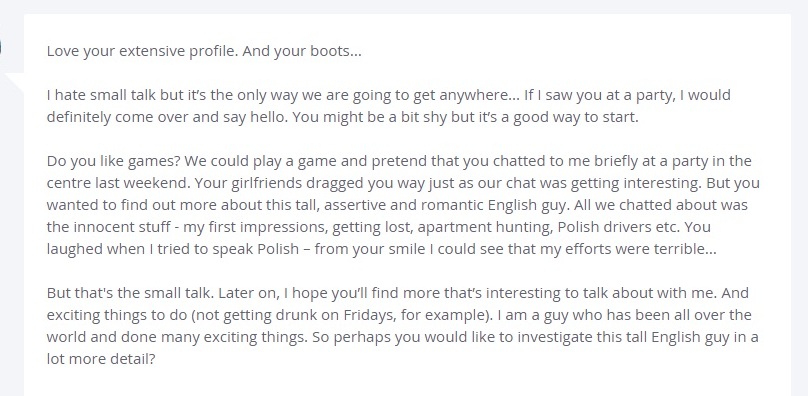Click the partial avatar at left edge

pyautogui.click(x=1, y=48)
